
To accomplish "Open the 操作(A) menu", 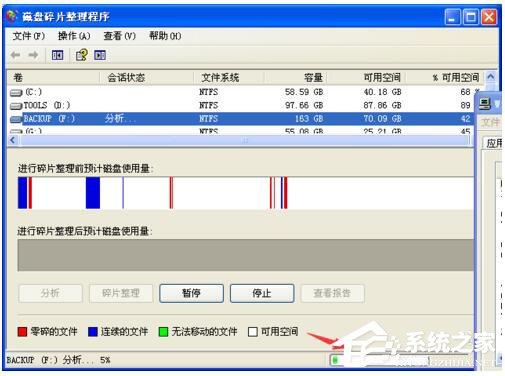I will pos(74,36).
